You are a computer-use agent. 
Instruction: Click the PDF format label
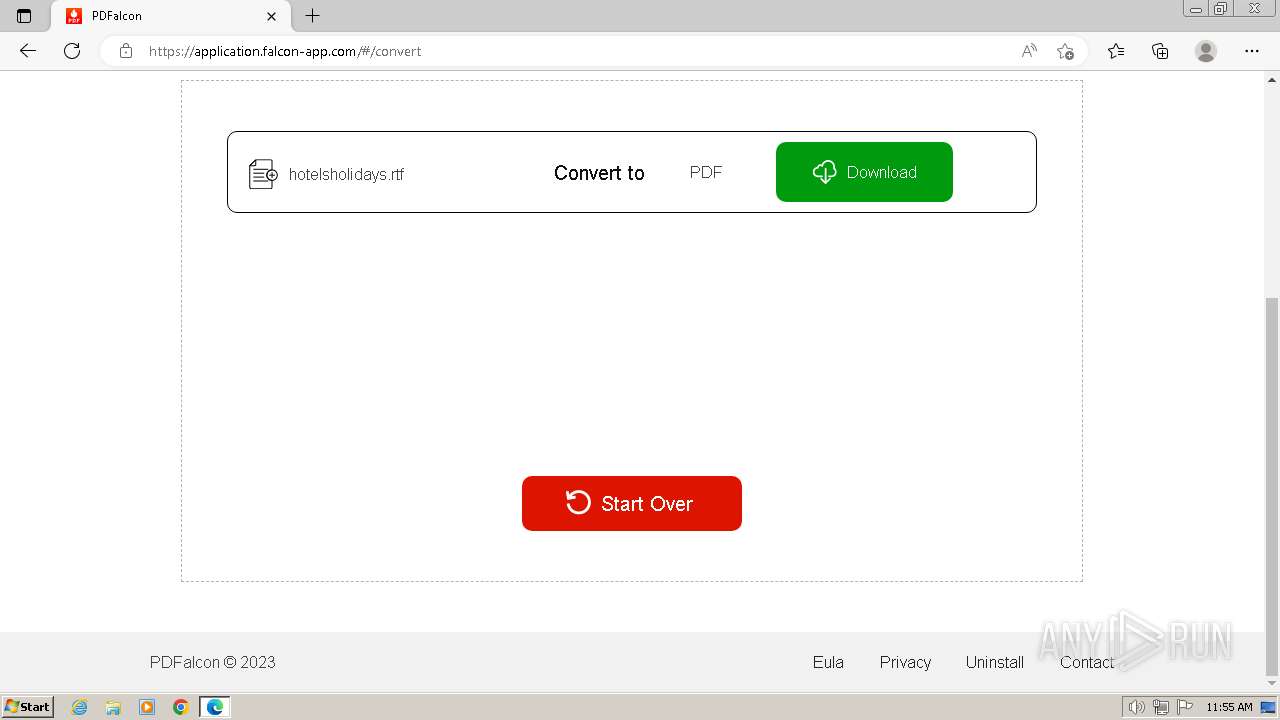pyautogui.click(x=706, y=172)
